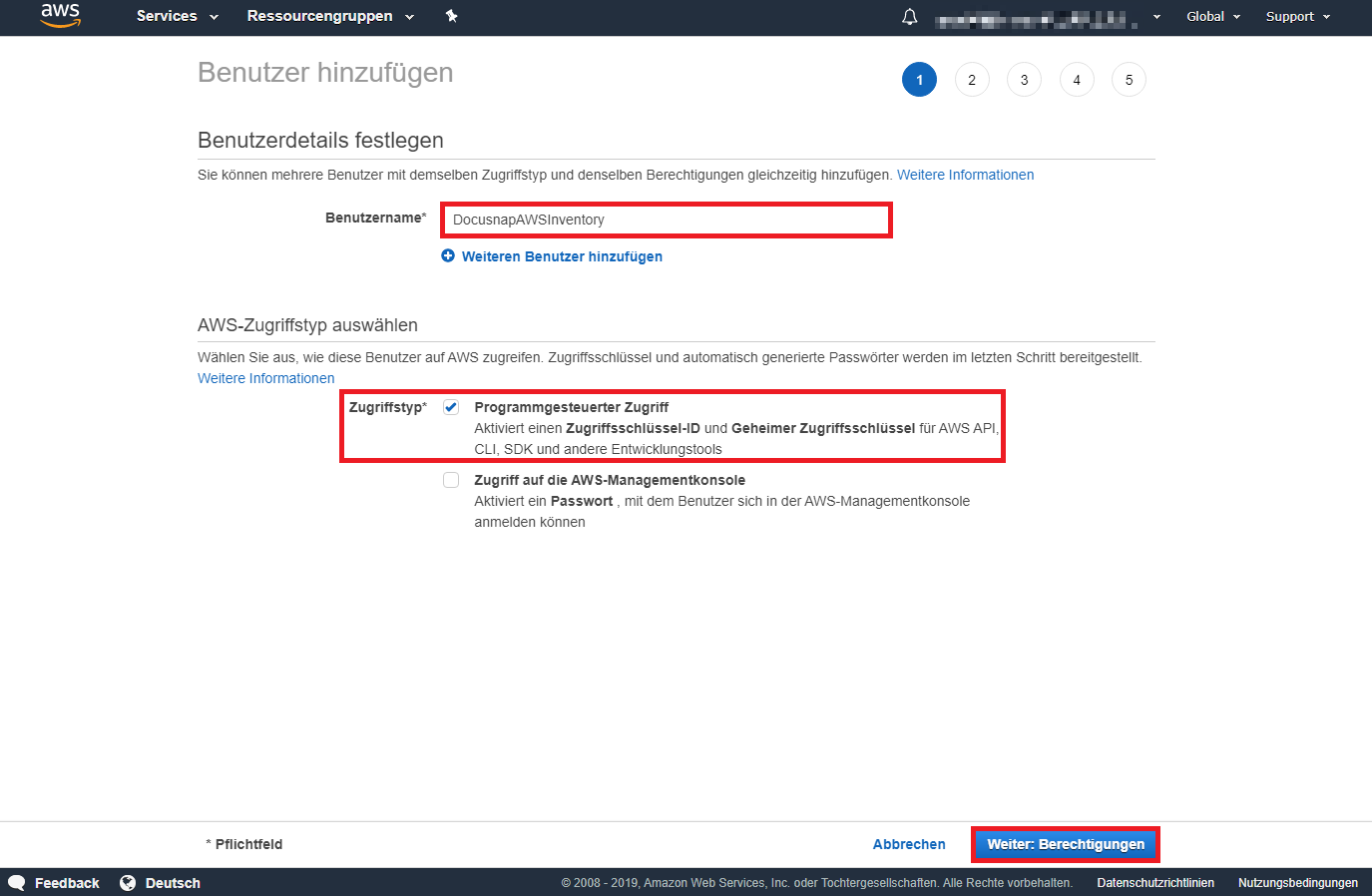Screen dimensions: 1372x896
Task: Jump to wizard step 3
Action: pyautogui.click(x=1024, y=80)
